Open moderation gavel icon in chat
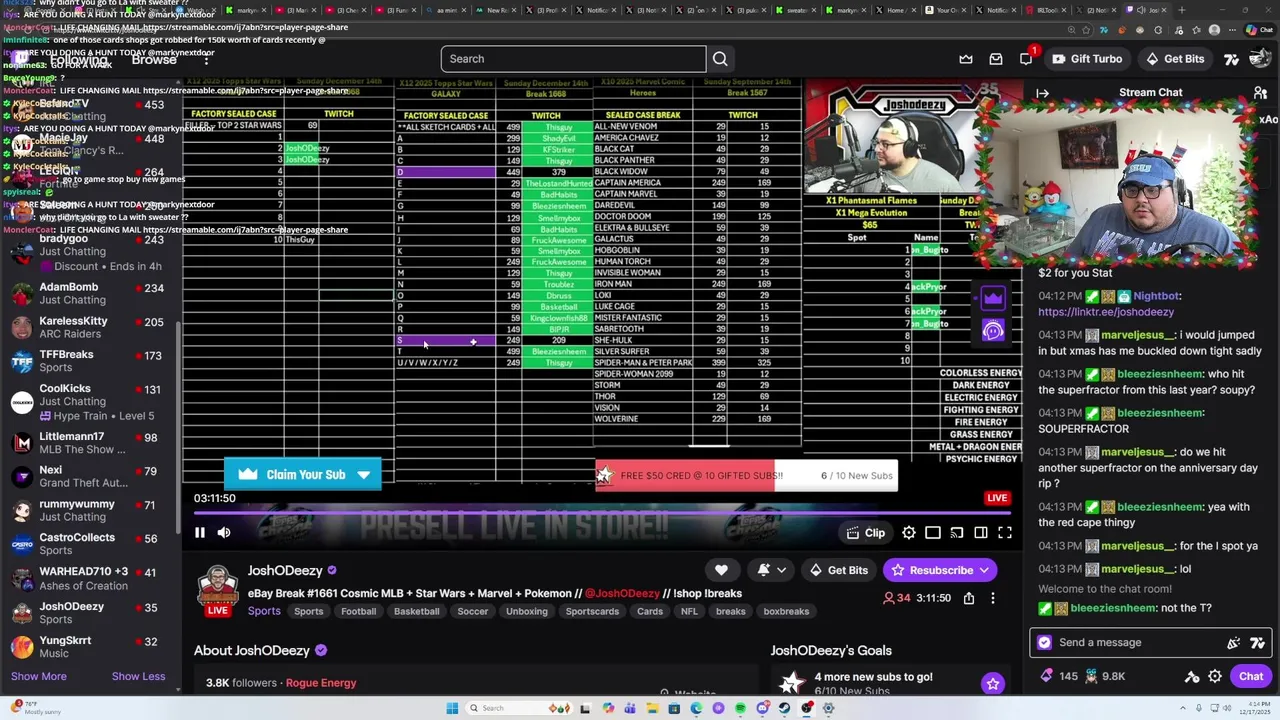 [1192, 677]
